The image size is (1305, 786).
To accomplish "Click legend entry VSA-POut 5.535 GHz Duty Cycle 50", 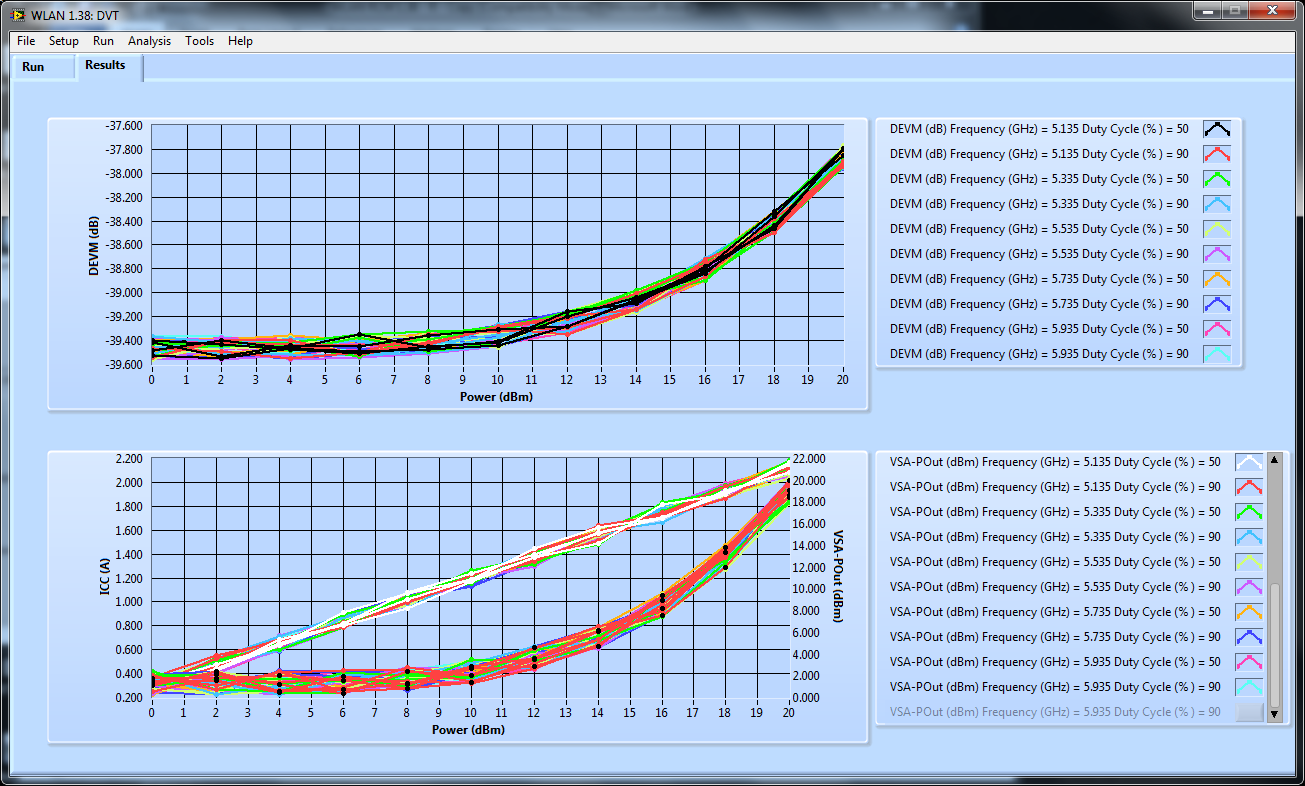I will pos(1055,562).
